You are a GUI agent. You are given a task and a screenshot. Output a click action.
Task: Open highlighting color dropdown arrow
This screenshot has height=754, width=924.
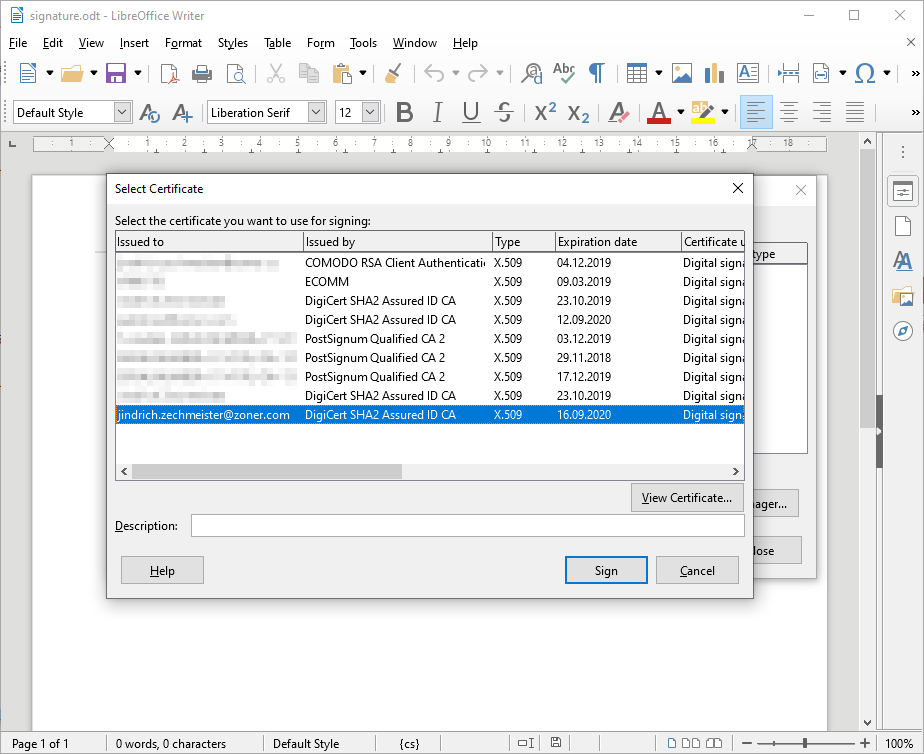[725, 112]
